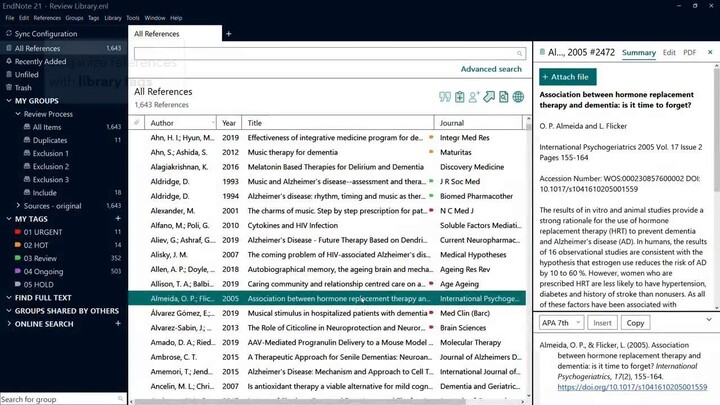Open a new library tab with plus

click(229, 34)
